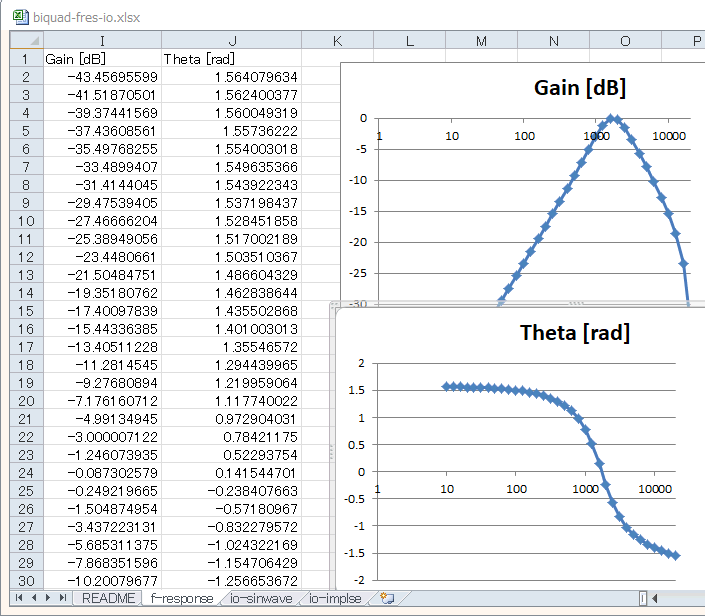Select the f-response sheet tab

182,598
